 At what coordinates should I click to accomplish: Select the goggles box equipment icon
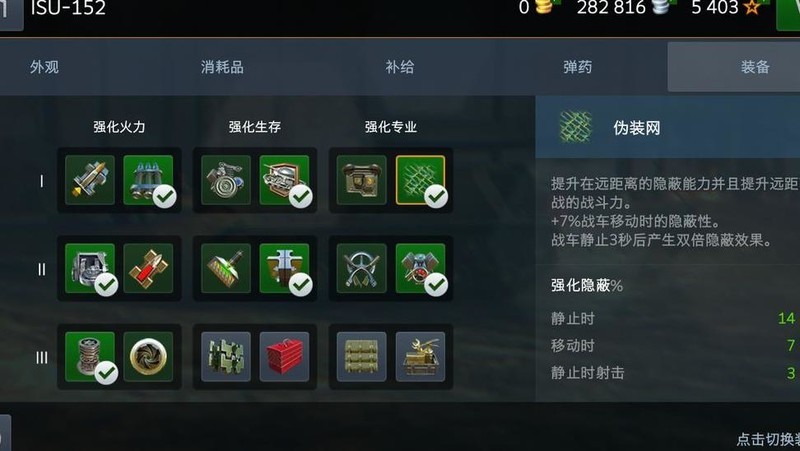tap(361, 180)
